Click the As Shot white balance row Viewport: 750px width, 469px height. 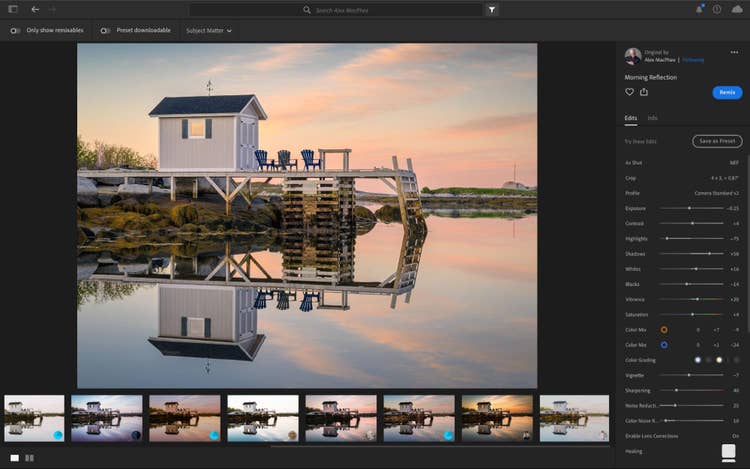[x=682, y=163]
